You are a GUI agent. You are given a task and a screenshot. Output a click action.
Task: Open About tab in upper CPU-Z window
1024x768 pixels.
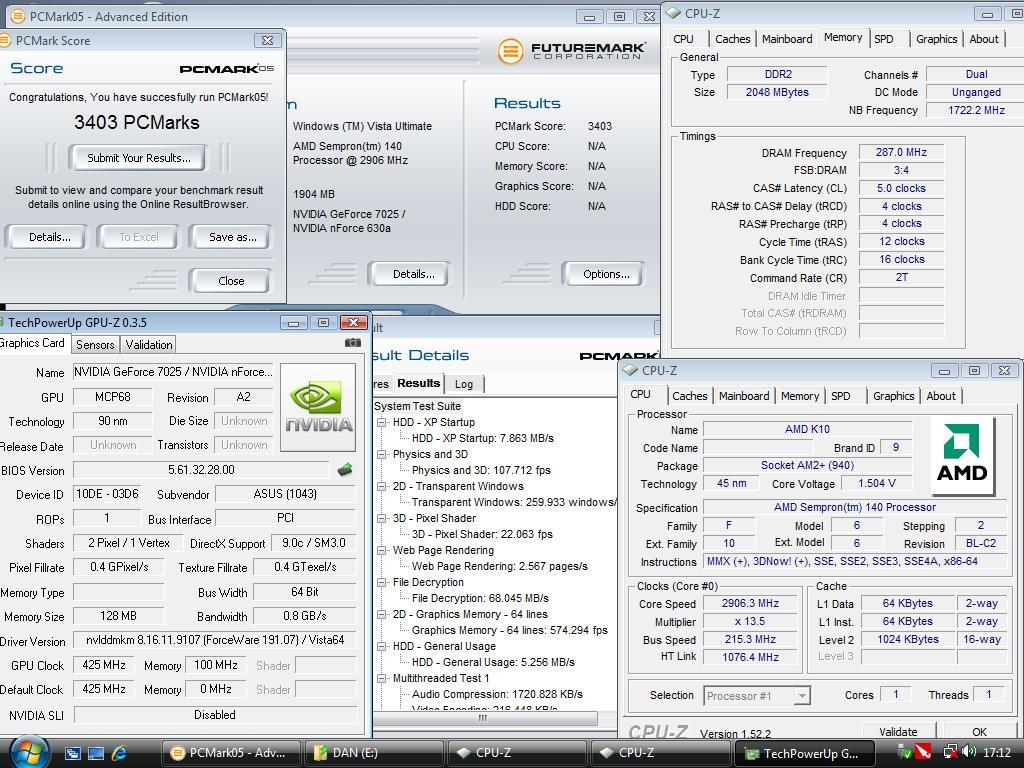[984, 39]
